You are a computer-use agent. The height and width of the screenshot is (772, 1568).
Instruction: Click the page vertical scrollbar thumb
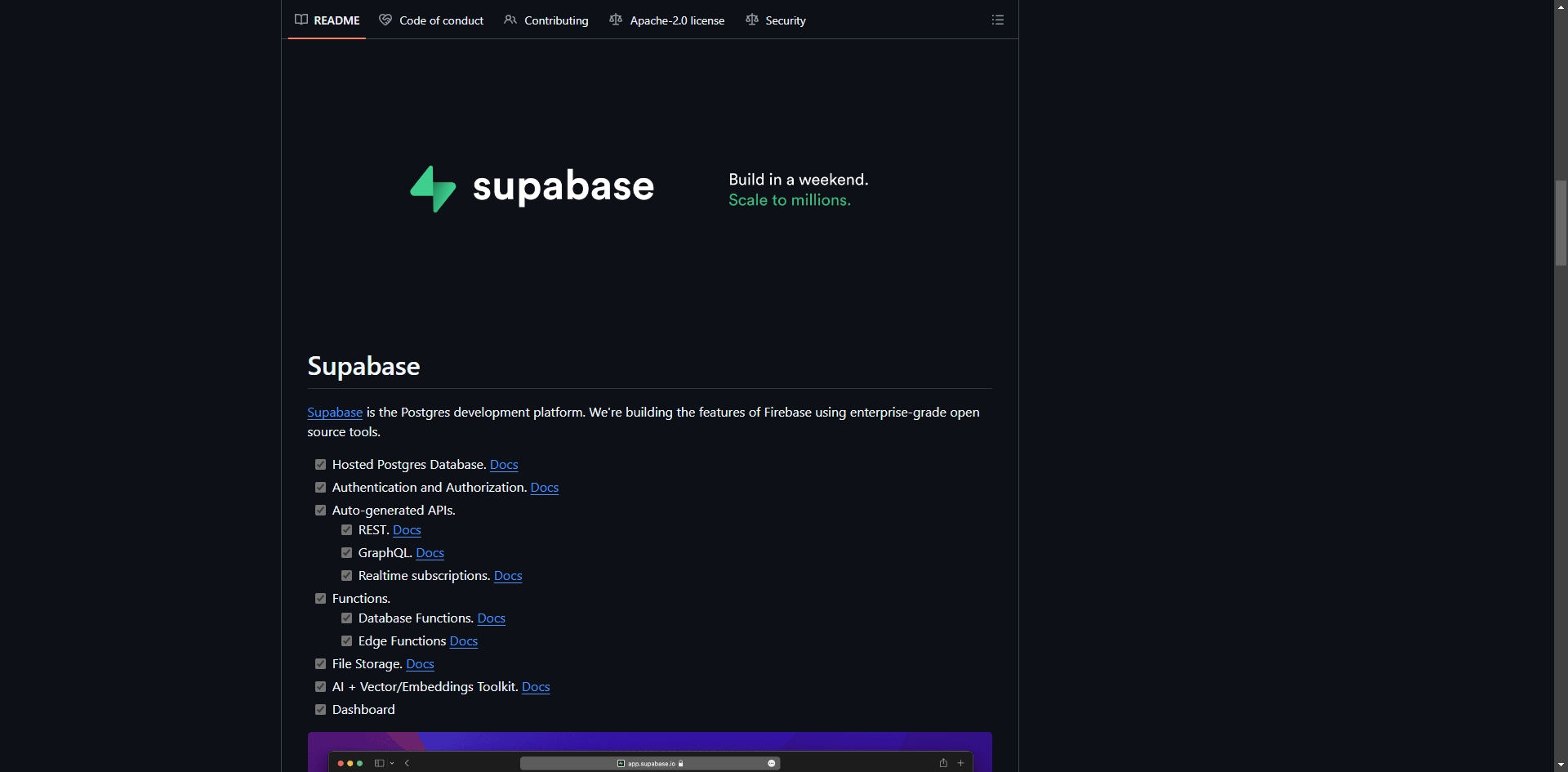pyautogui.click(x=1561, y=223)
